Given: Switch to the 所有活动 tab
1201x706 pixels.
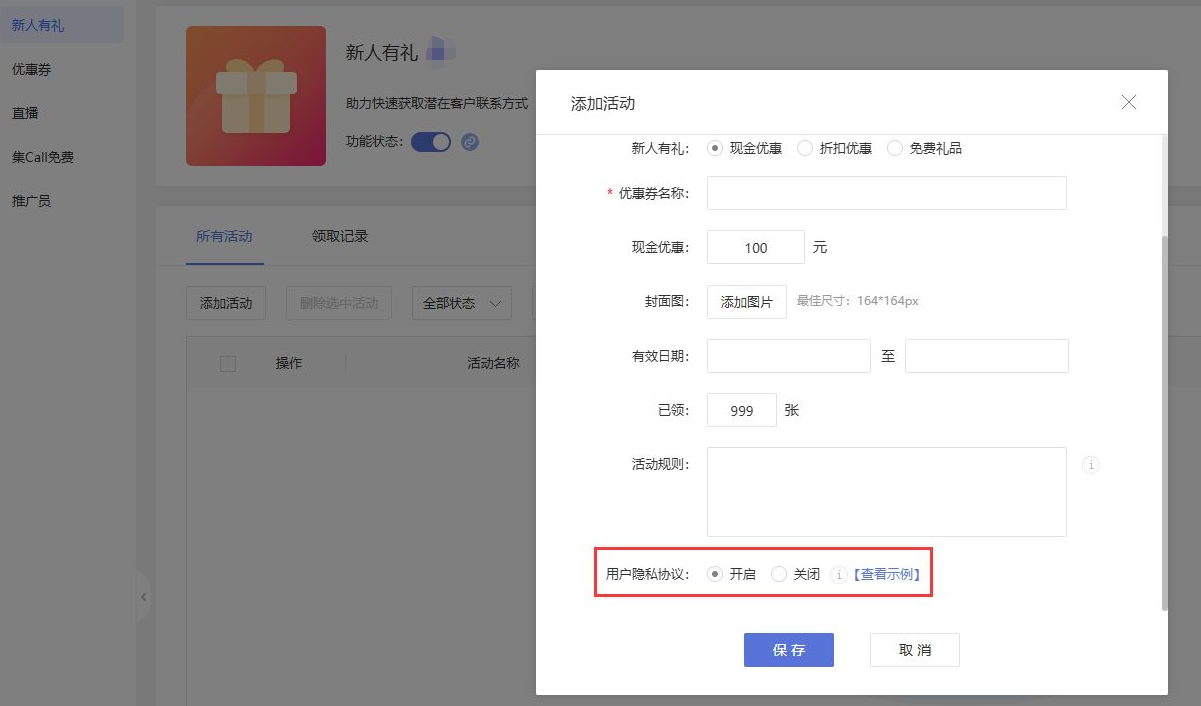Looking at the screenshot, I should pos(224,237).
